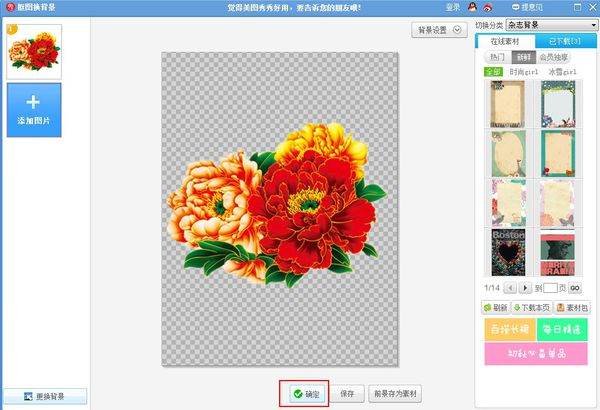Open the 杂志背景 category combo box
Screen dimensions: 600x410
point(551,25)
